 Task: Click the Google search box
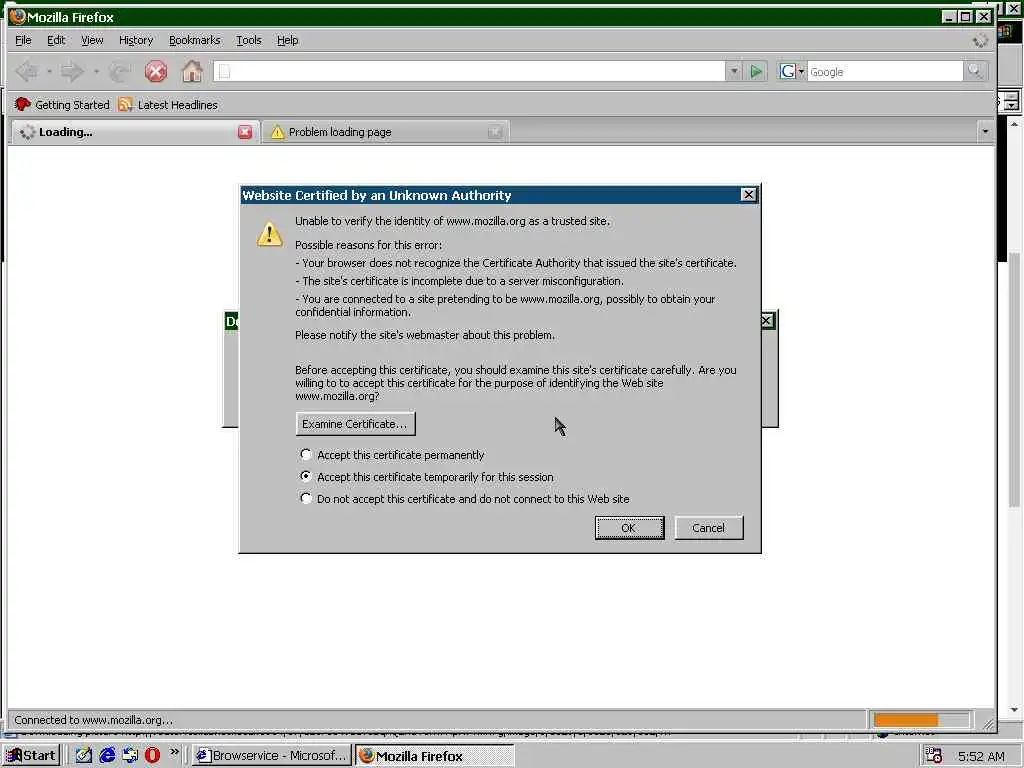[885, 71]
